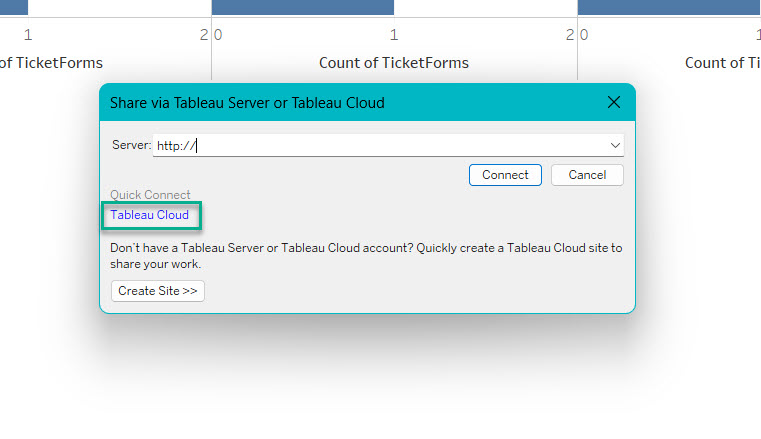Click the '2' tick on the middle axis
761x439 pixels.
(x=570, y=35)
